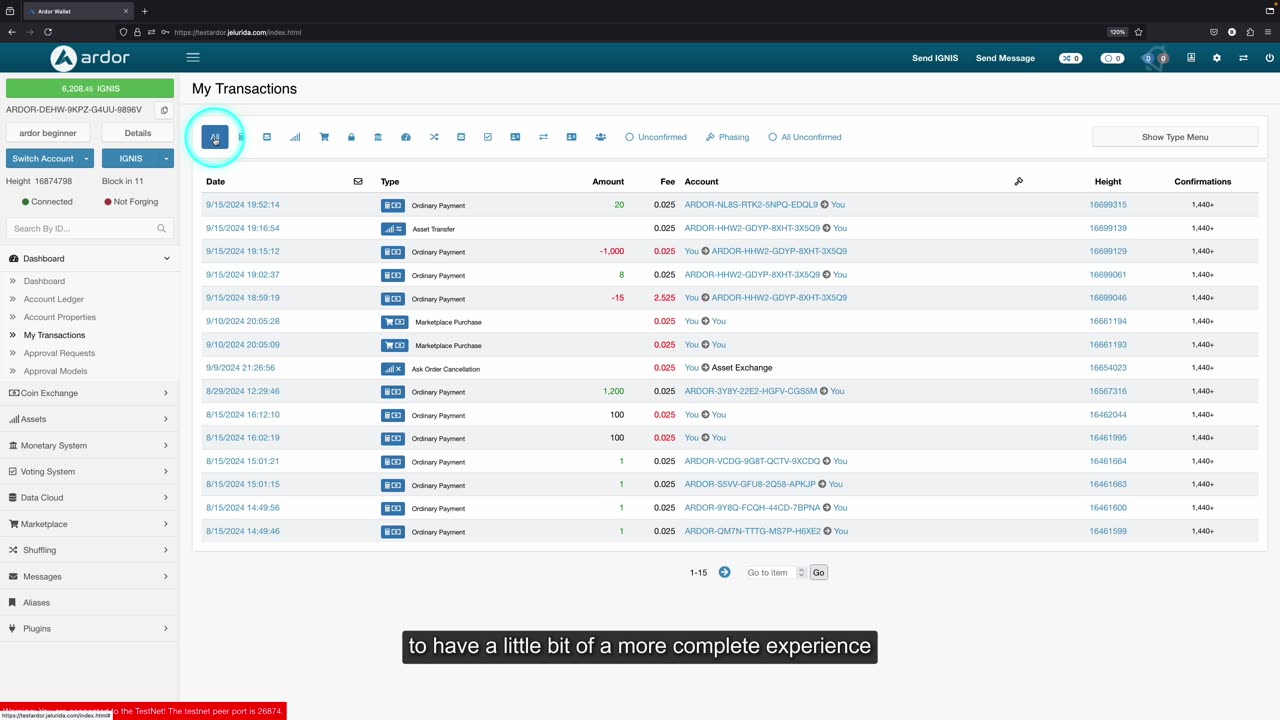Filter transactions by the lock icon
This screenshot has width=1280, height=720.
pos(351,137)
